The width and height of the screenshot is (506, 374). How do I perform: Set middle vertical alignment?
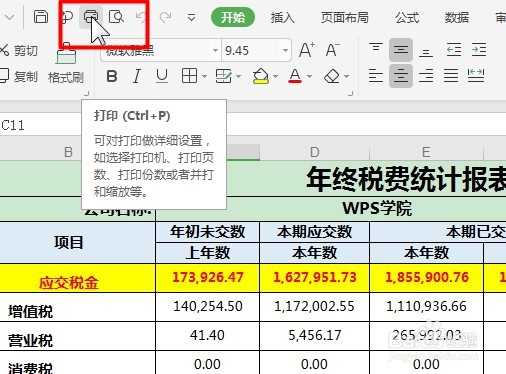coord(401,50)
